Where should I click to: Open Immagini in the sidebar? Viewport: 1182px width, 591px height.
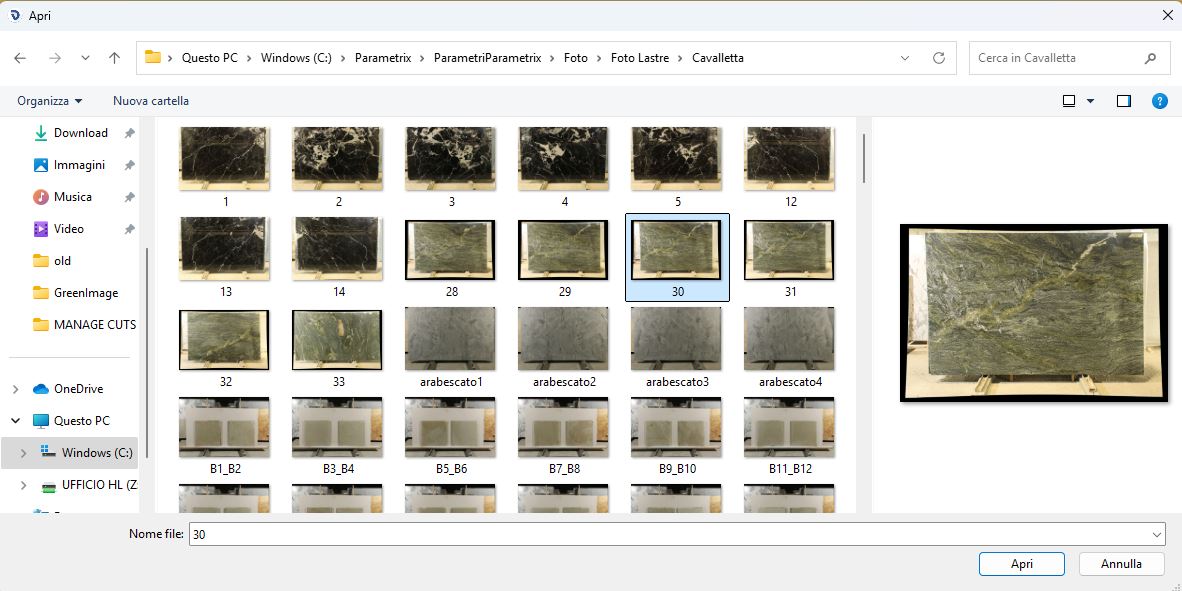[x=79, y=165]
